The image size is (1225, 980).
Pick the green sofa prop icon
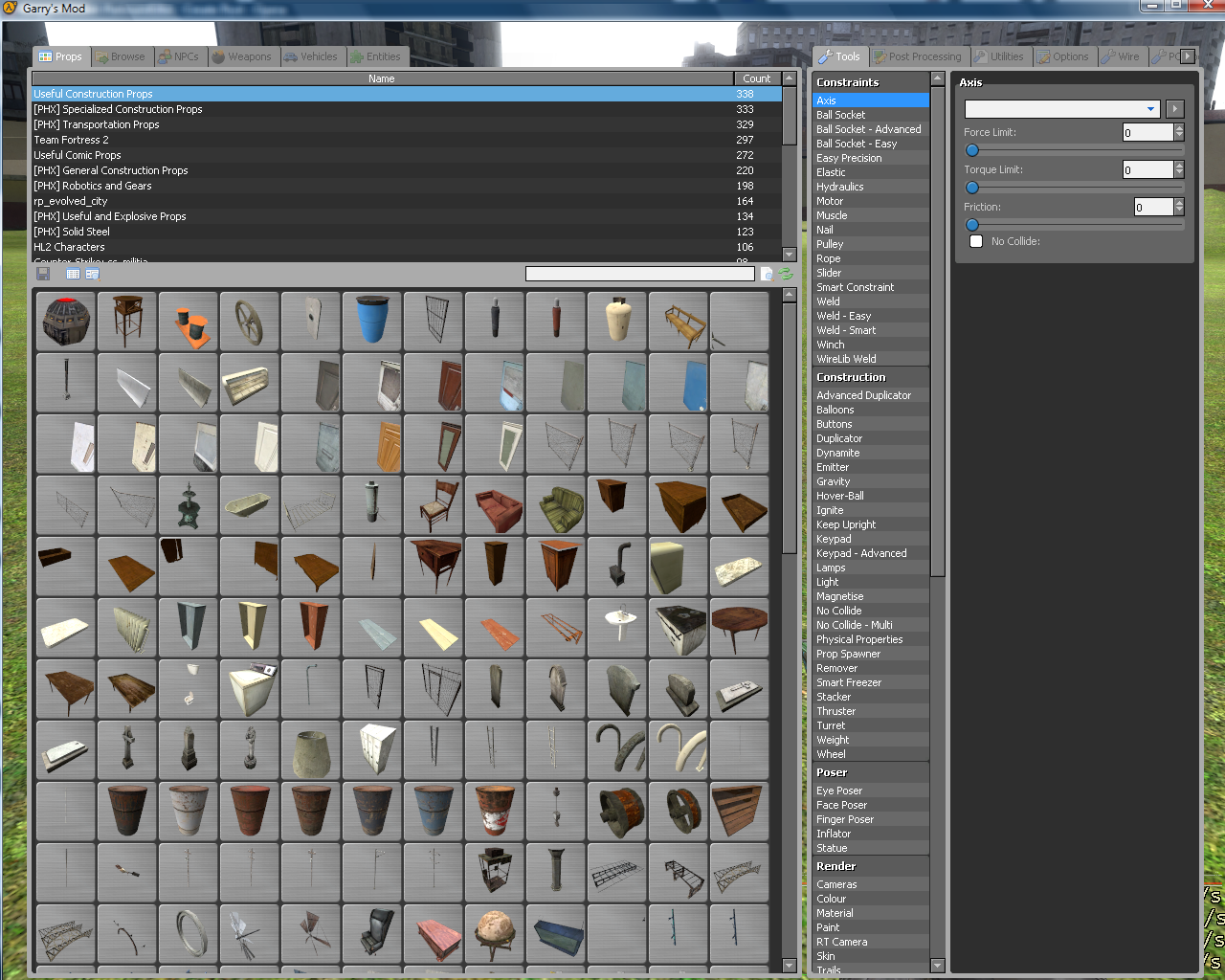(x=556, y=505)
